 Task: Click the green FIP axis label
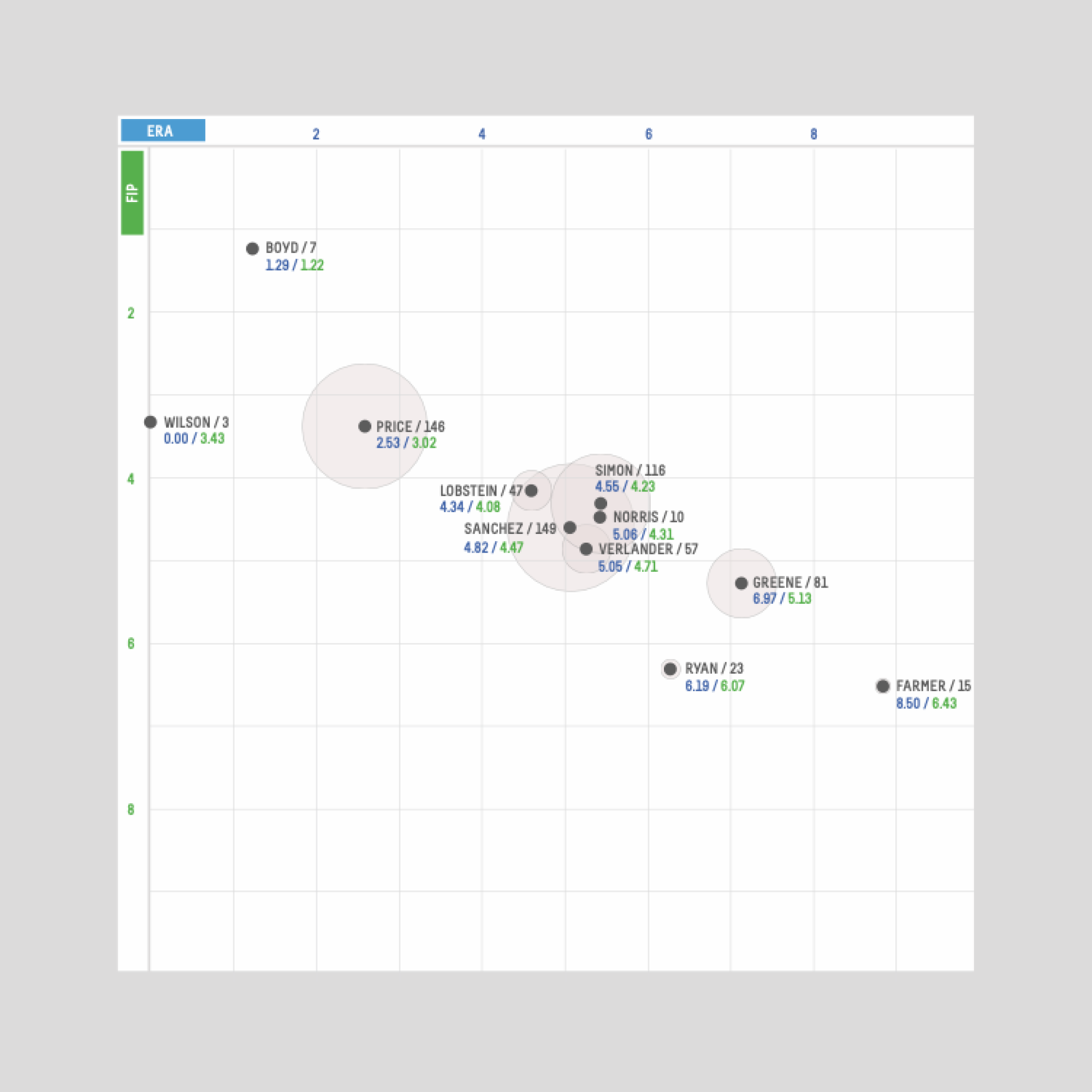pos(132,193)
